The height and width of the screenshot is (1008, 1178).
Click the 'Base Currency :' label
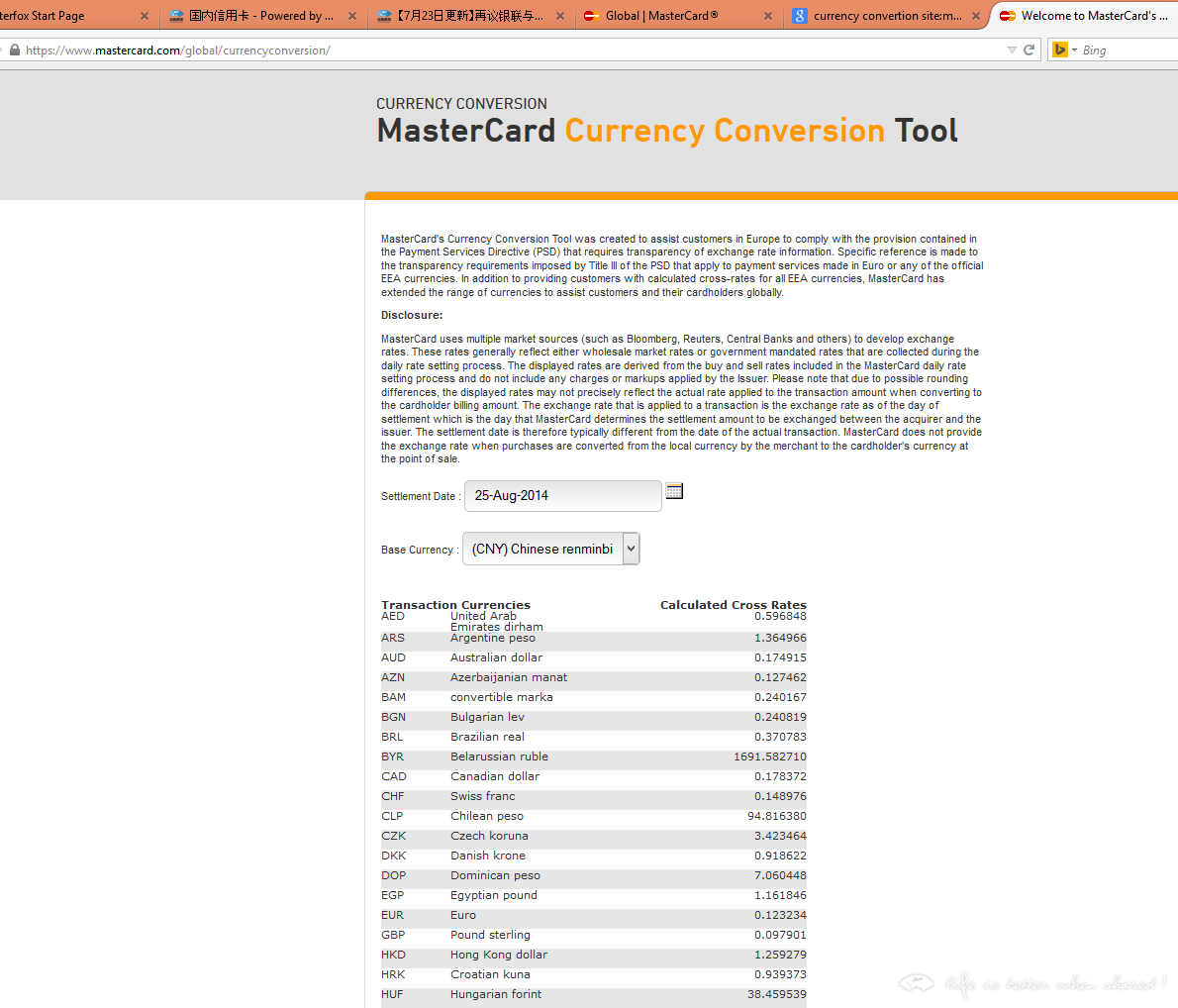420,550
